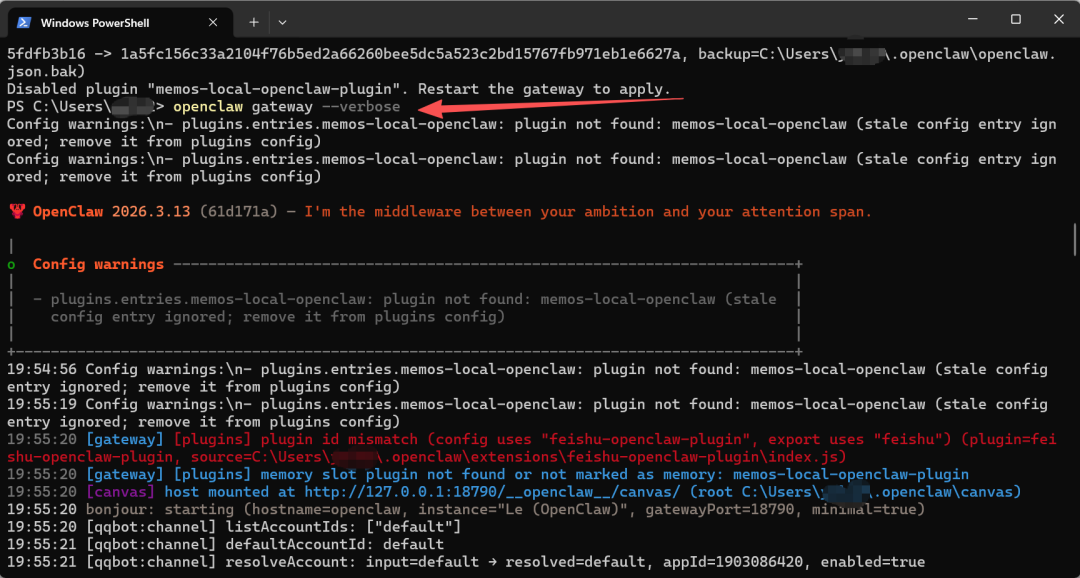Click the "openclaw gateway --verbose" command text
Viewport: 1080px width, 578px height.
(x=286, y=107)
